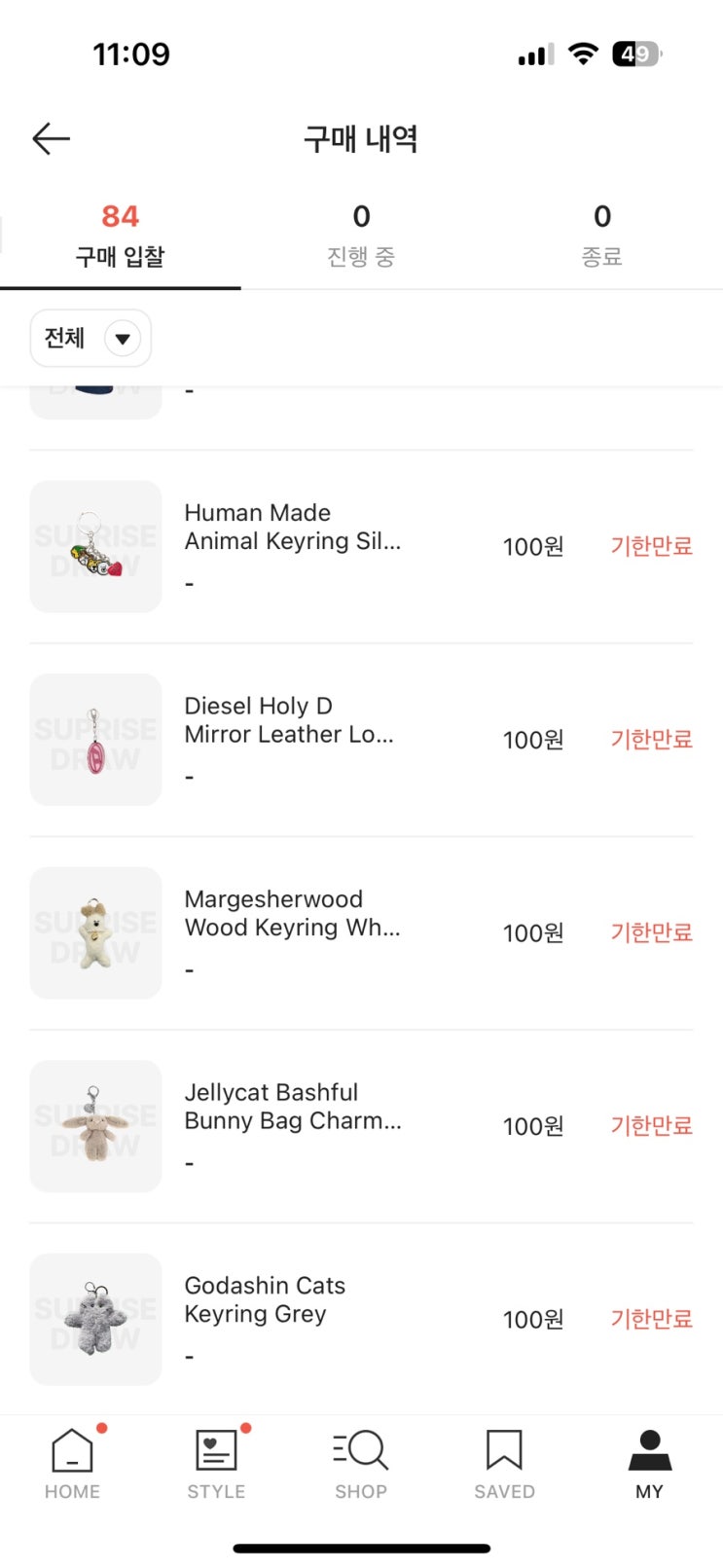
Task: Open Human Made Animal Keyring item
Action: [x=292, y=528]
